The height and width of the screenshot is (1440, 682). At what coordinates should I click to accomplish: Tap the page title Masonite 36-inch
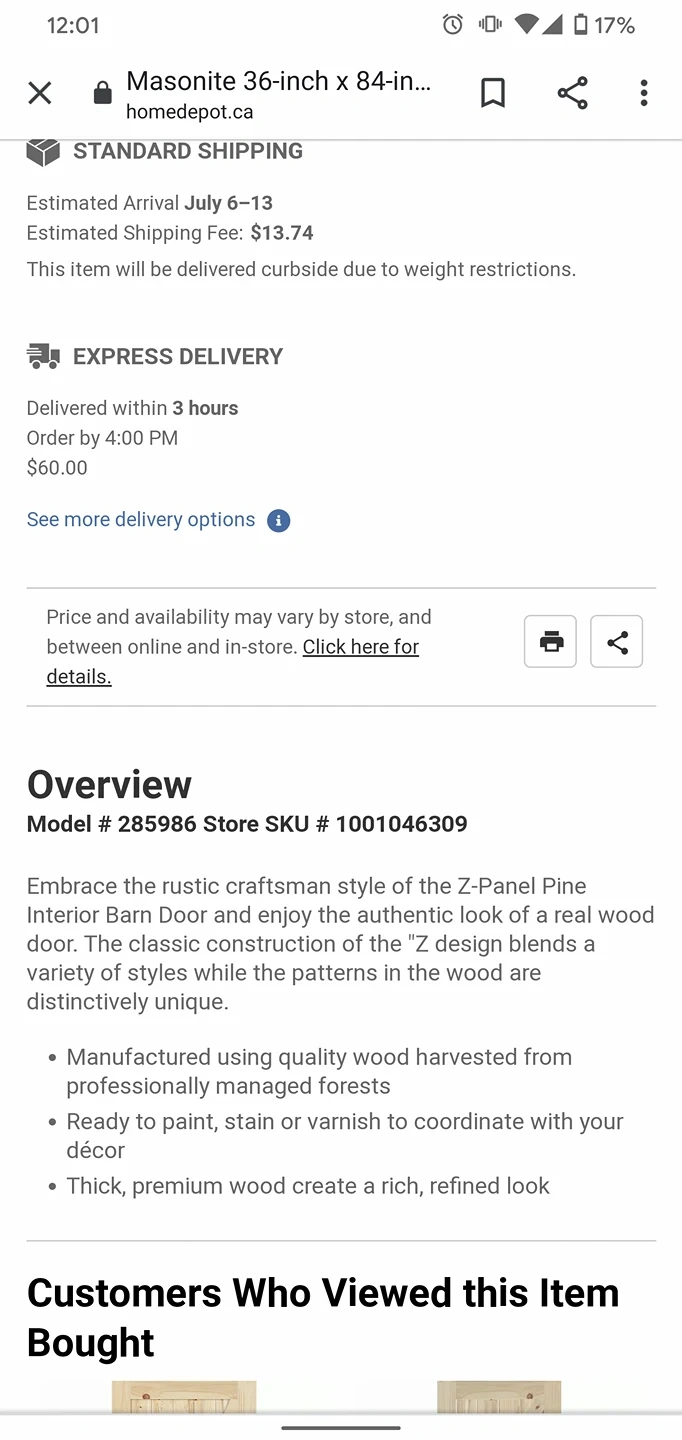[278, 81]
